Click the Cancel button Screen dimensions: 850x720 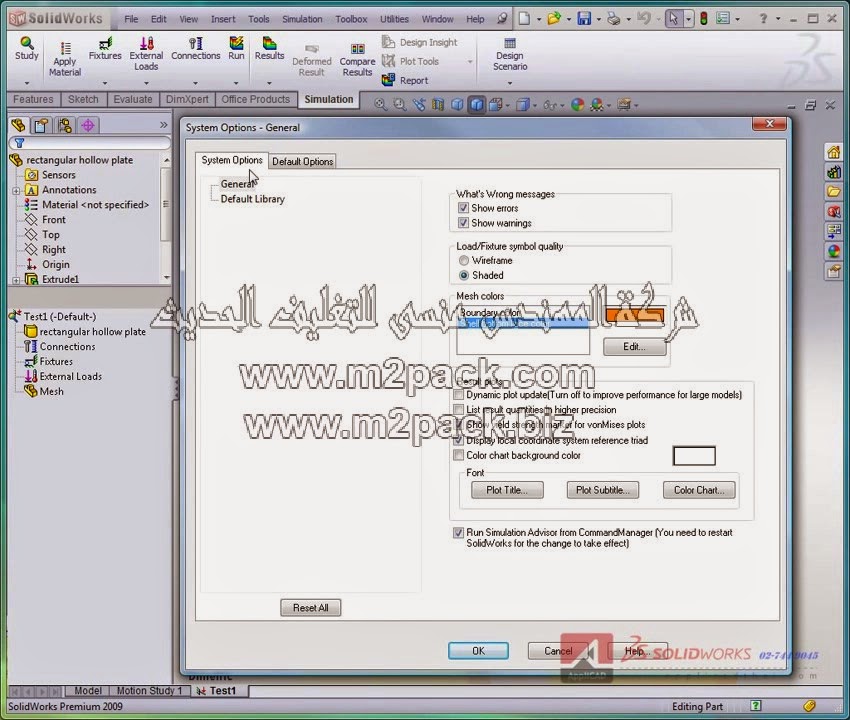tap(558, 651)
